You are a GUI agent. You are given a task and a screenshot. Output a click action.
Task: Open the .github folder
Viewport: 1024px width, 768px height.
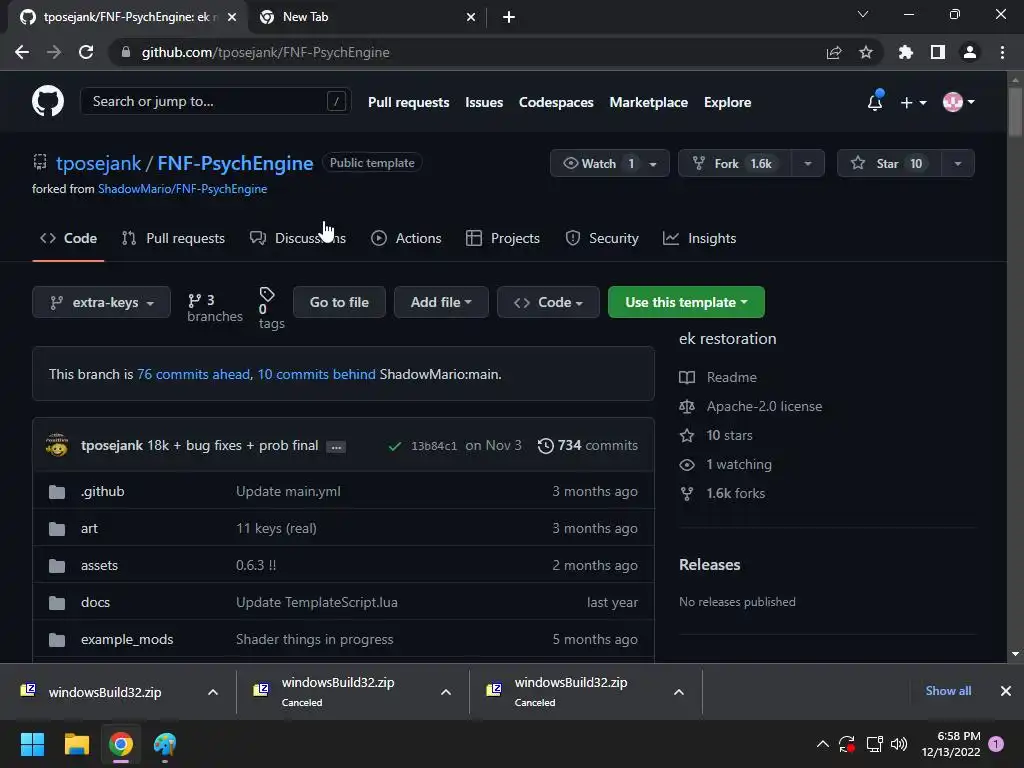[103, 491]
